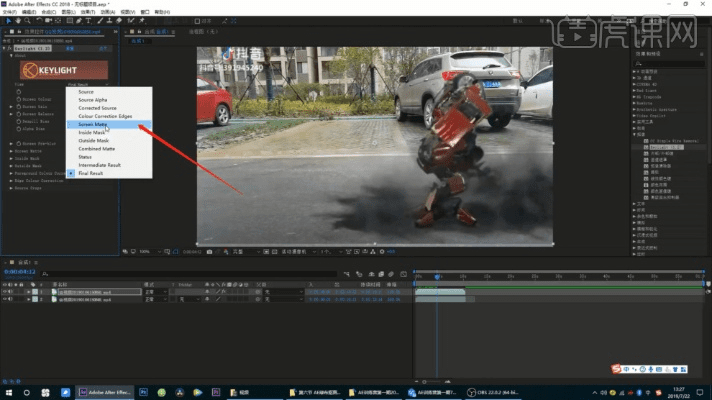Open Photoshop from the taskbar
Image resolution: width=712 pixels, height=400 pixels.
click(144, 393)
